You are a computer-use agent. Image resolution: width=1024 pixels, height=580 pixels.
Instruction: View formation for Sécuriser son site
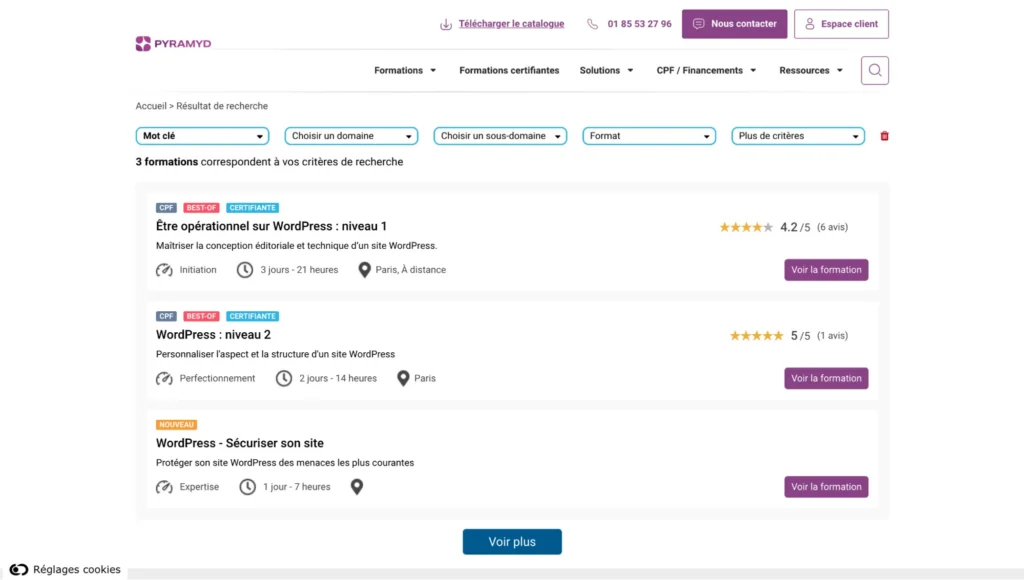[x=826, y=487]
